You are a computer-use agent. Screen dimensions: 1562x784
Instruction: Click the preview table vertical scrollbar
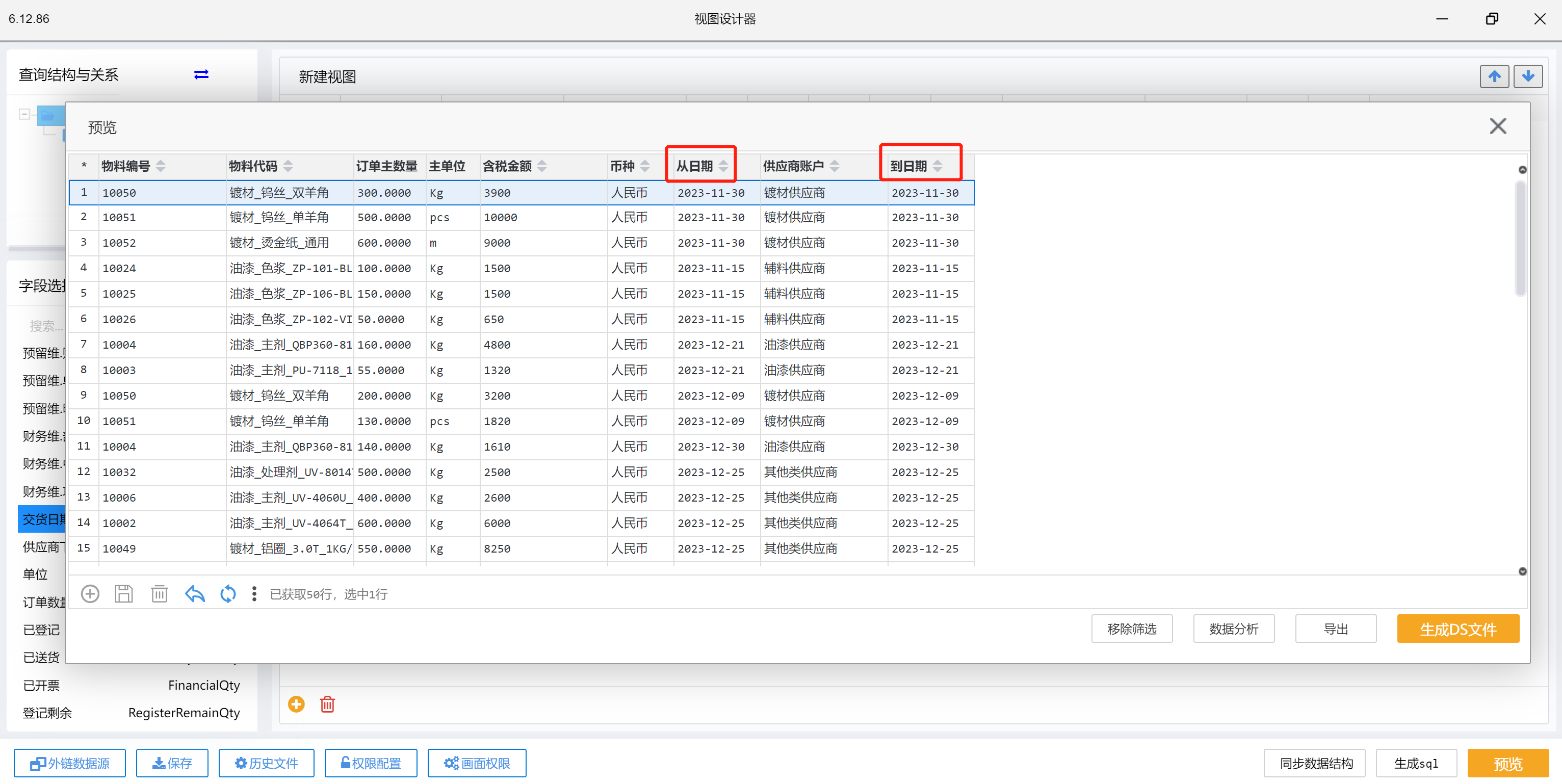(x=1521, y=238)
